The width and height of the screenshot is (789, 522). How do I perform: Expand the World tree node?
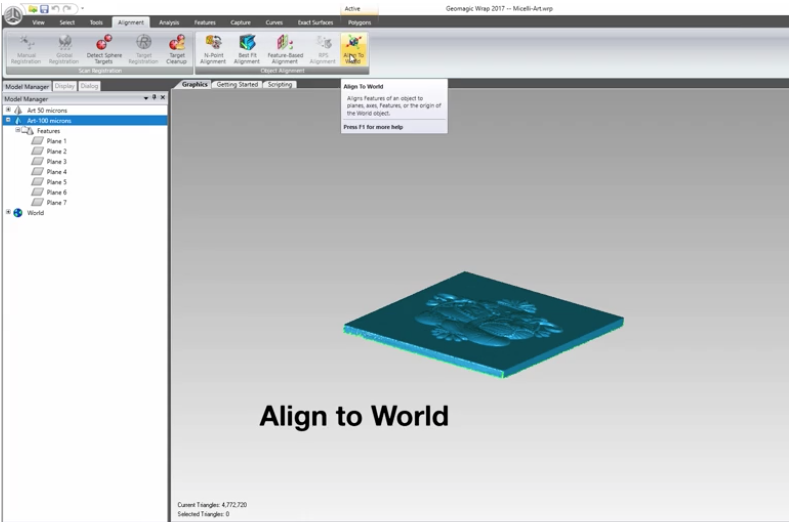pyautogui.click(x=8, y=212)
